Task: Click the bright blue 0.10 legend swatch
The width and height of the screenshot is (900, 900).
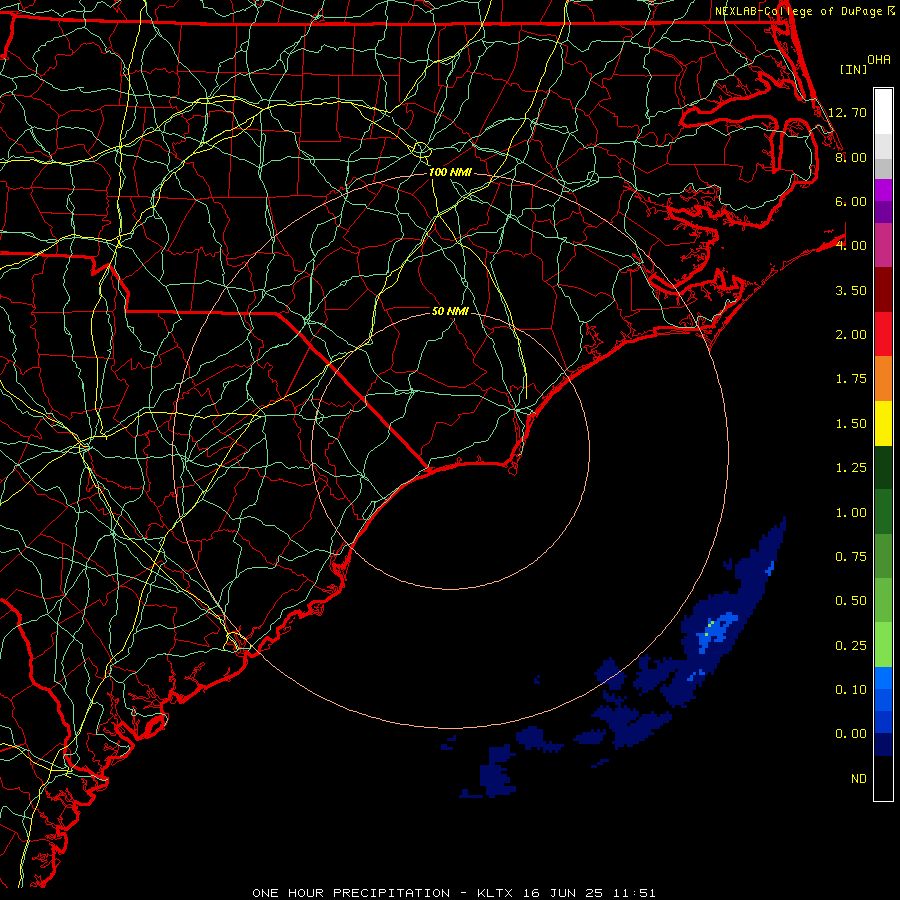Action: [883, 678]
